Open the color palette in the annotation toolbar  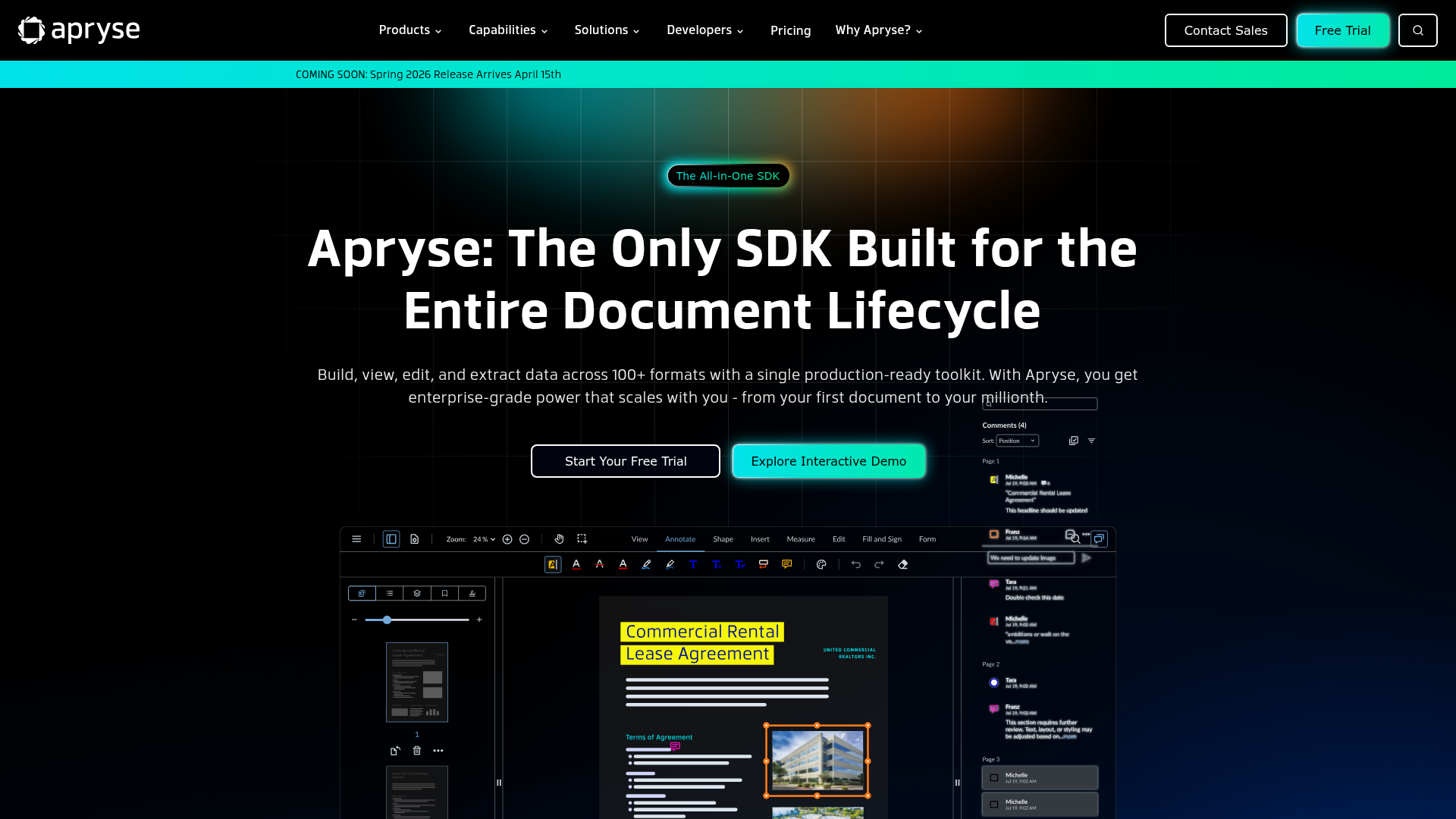(821, 564)
